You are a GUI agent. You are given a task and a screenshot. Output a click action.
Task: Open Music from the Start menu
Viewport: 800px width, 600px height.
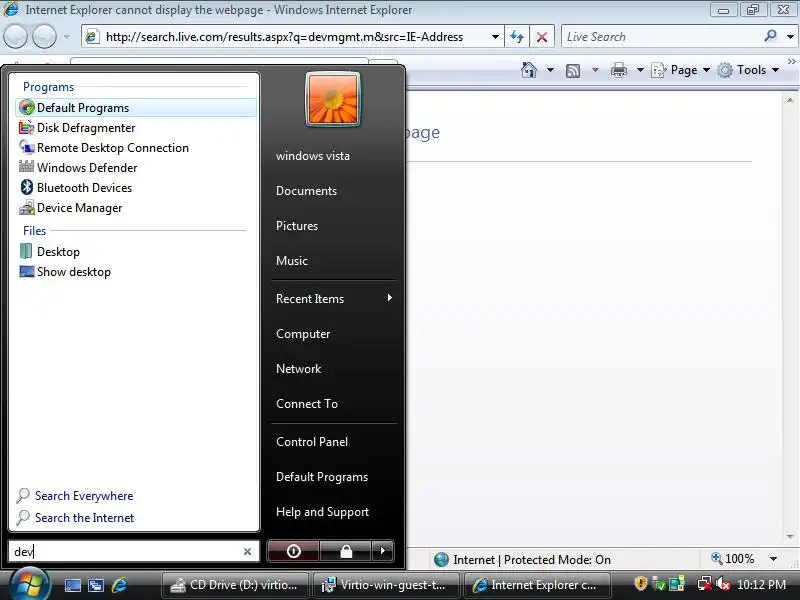(x=292, y=260)
